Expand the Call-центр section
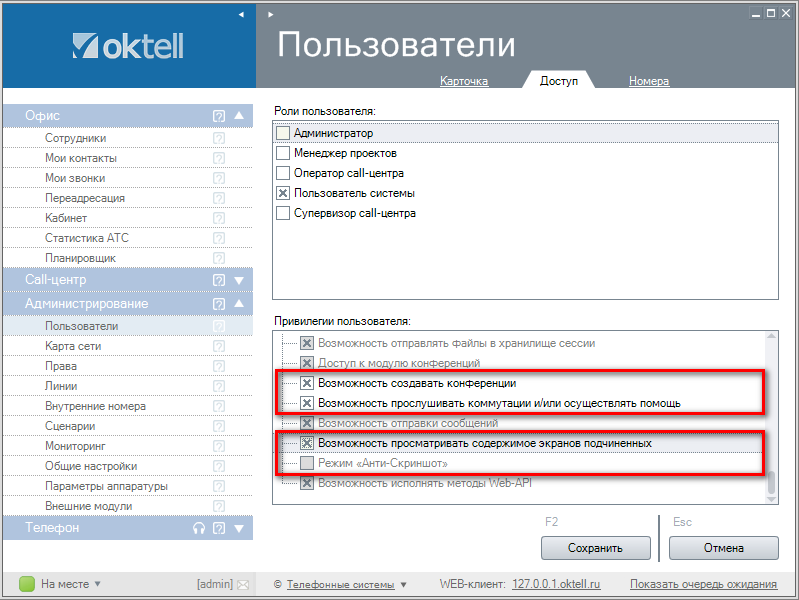 pyautogui.click(x=239, y=280)
